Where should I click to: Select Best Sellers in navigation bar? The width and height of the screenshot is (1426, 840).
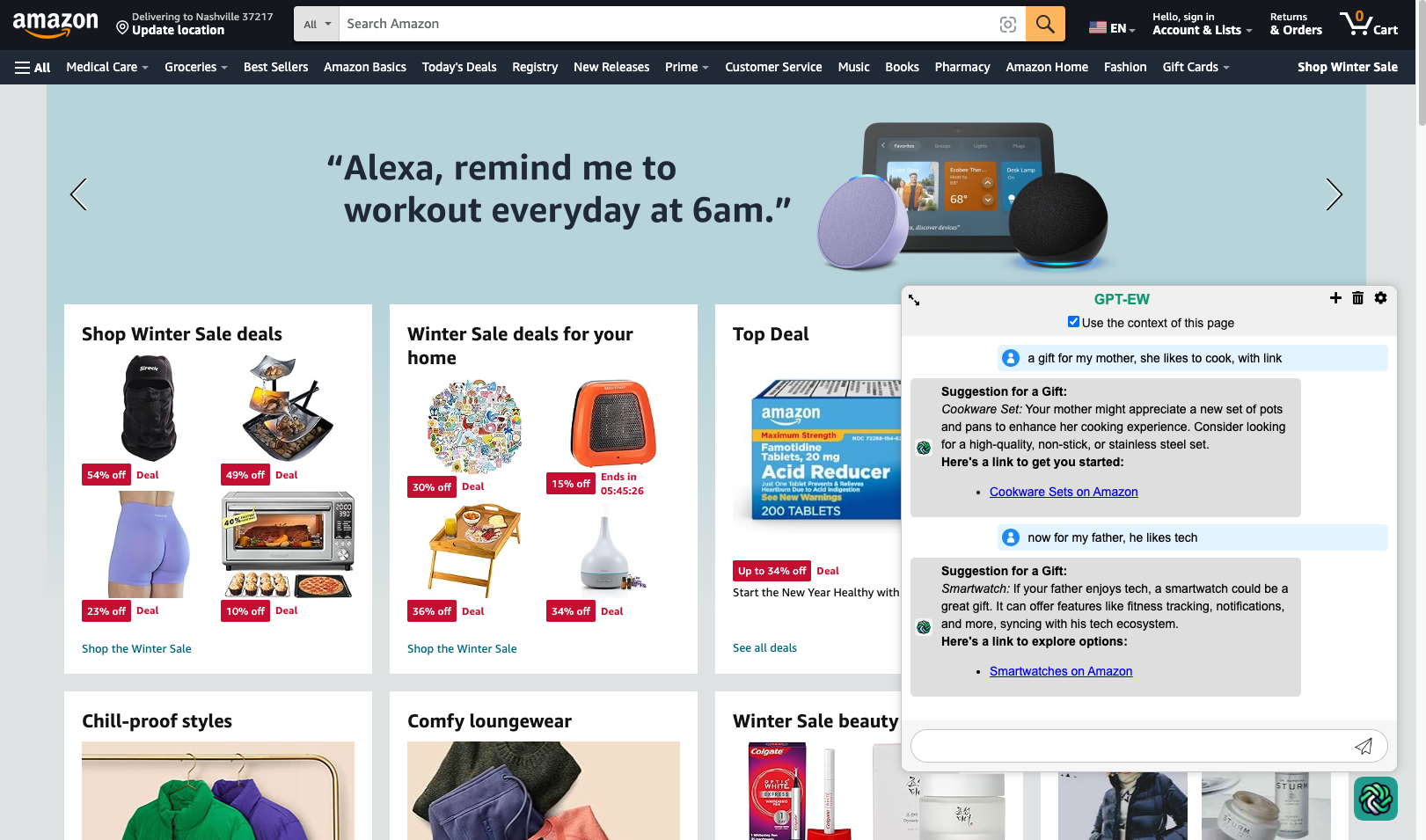pyautogui.click(x=275, y=67)
